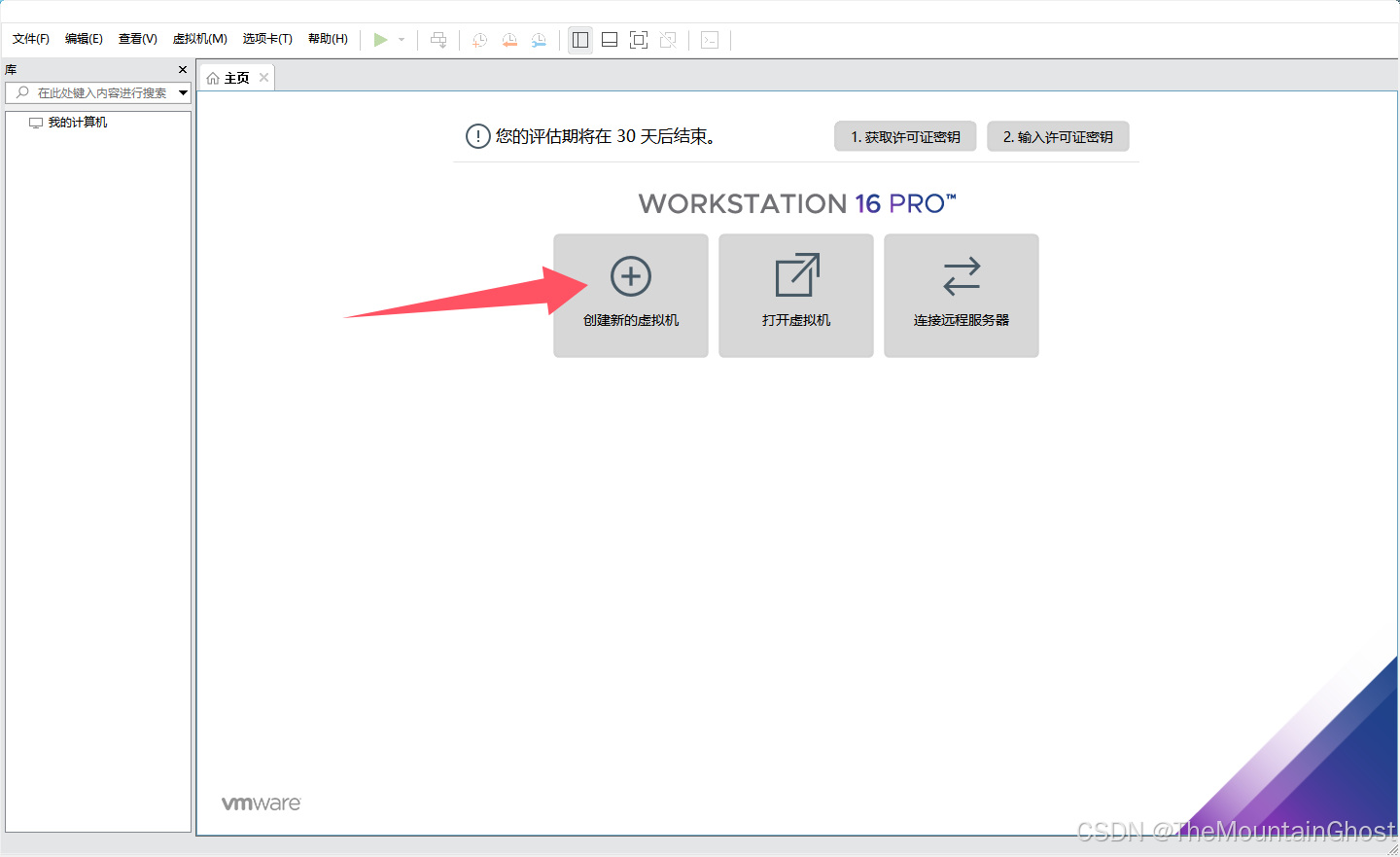Click the Unity mode icon

(x=668, y=40)
